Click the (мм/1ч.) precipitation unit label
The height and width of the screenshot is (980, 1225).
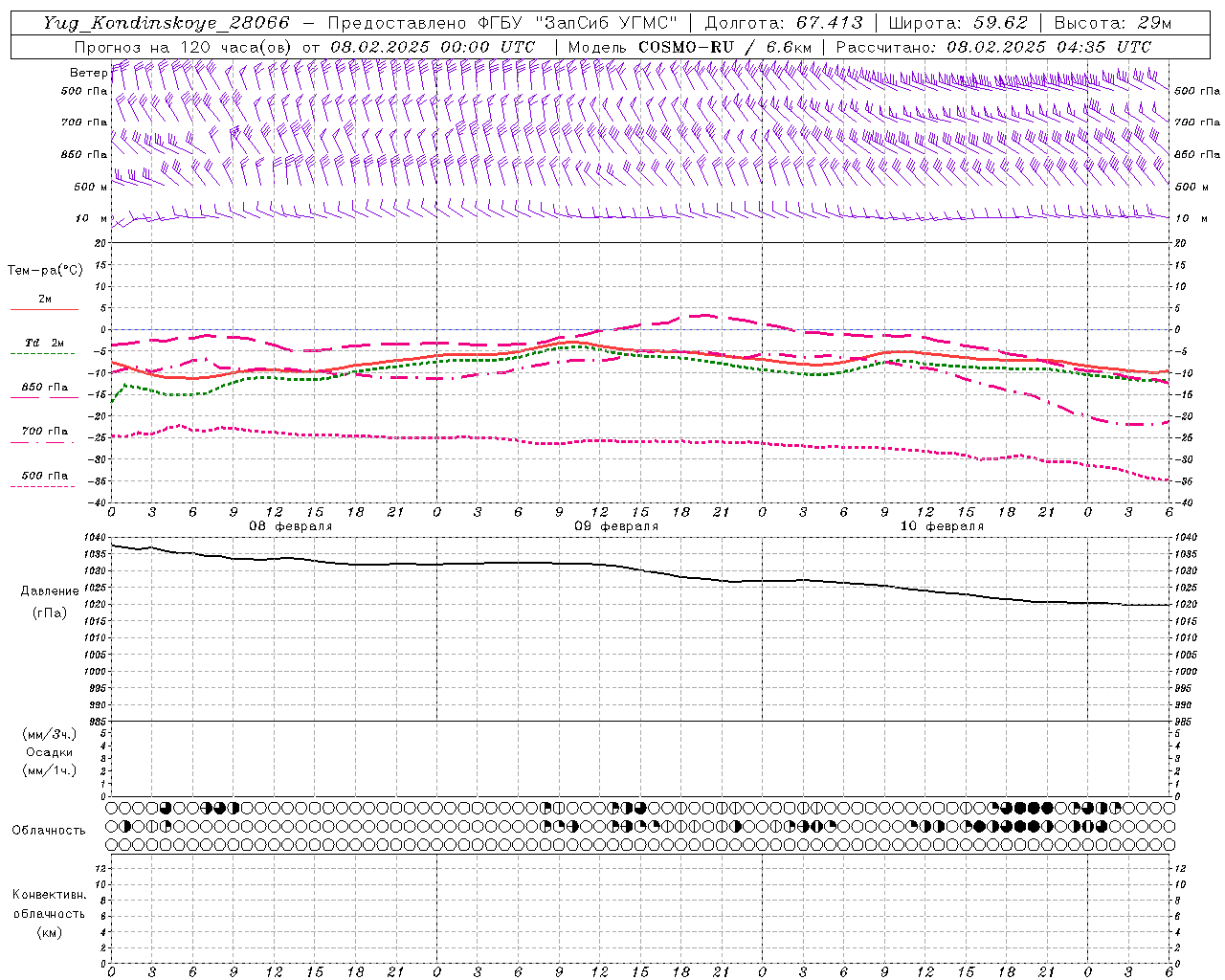click(x=49, y=770)
